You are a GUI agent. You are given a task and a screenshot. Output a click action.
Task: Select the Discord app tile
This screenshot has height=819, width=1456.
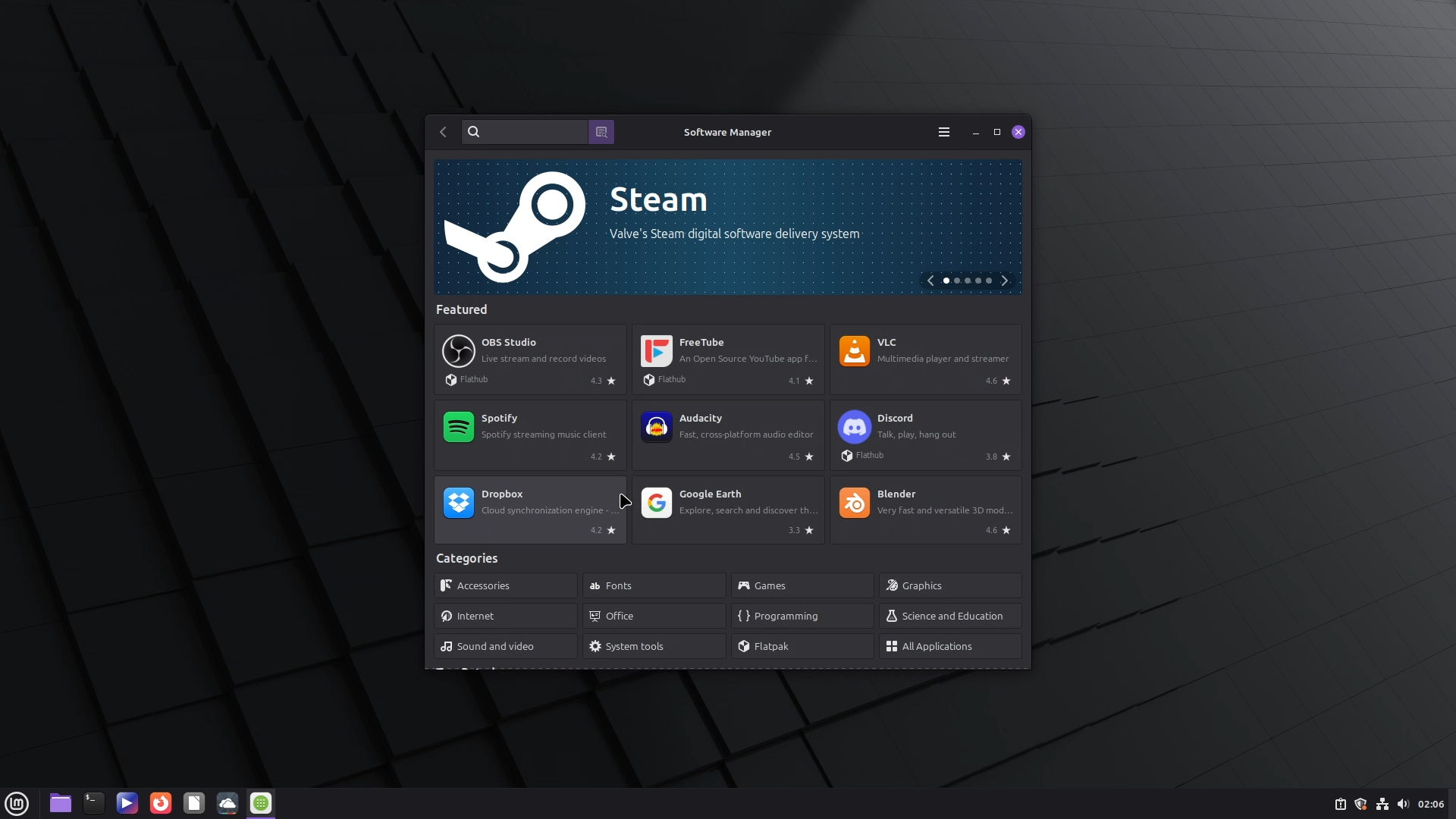pos(925,435)
